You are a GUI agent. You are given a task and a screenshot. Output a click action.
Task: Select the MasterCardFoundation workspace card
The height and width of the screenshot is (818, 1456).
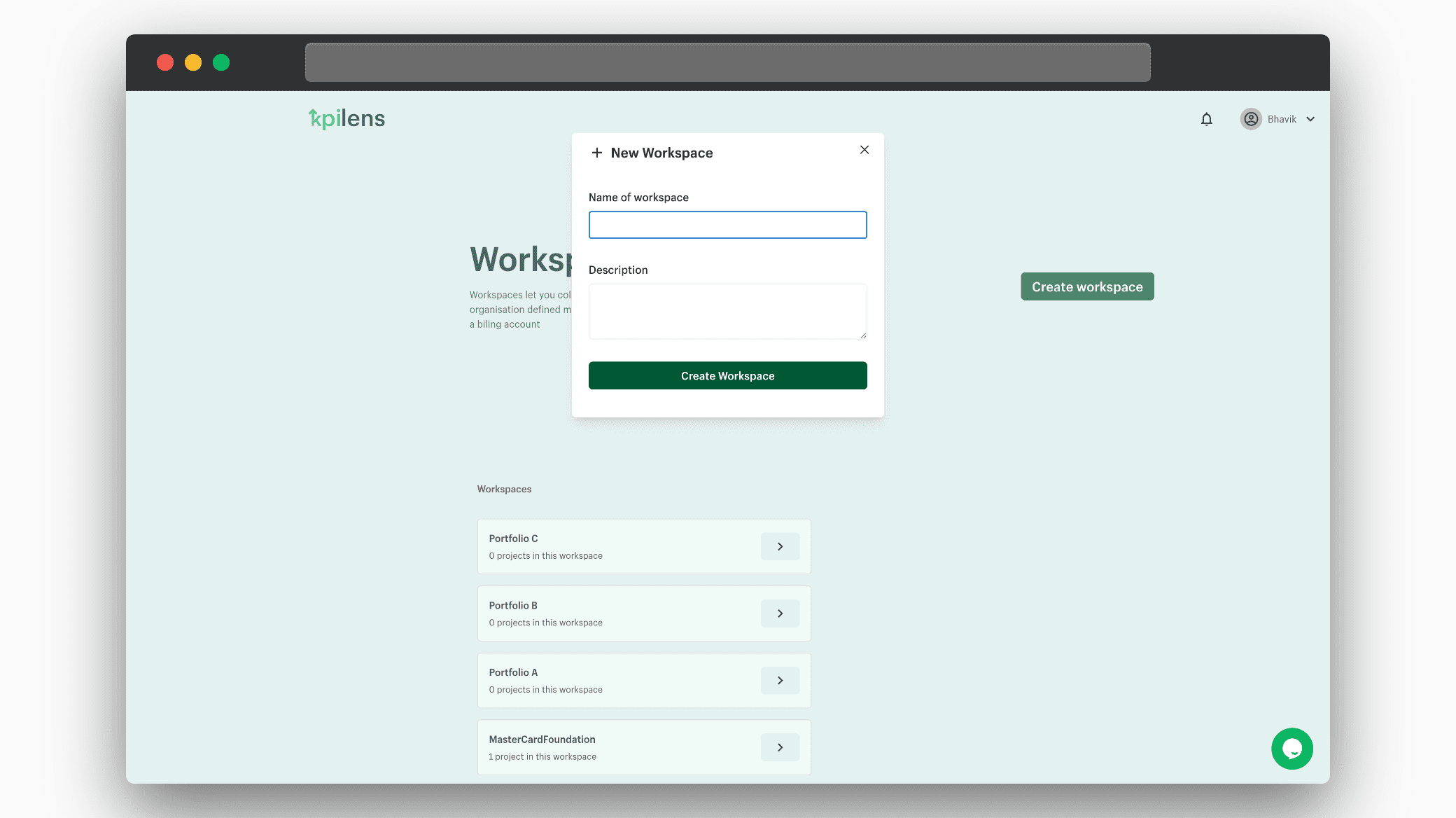pyautogui.click(x=616, y=747)
